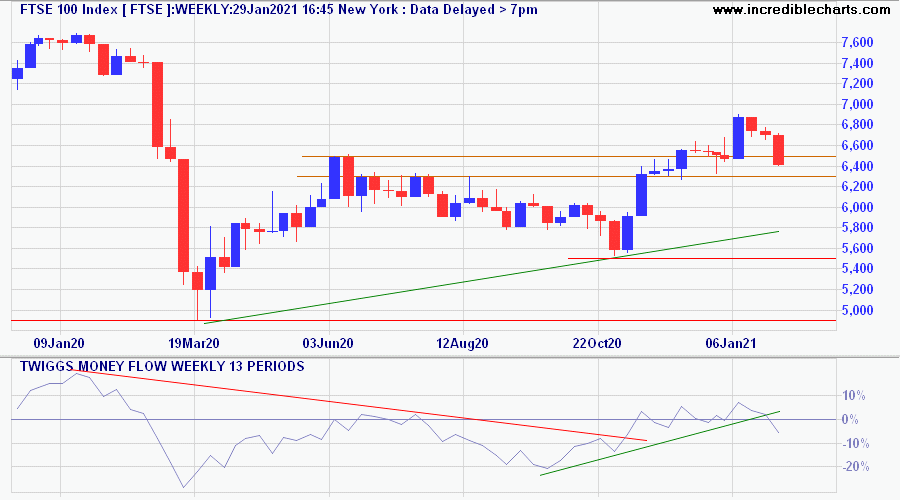The height and width of the screenshot is (500, 900).
Task: Click the 03Jun20 date axis label
Action: point(328,343)
